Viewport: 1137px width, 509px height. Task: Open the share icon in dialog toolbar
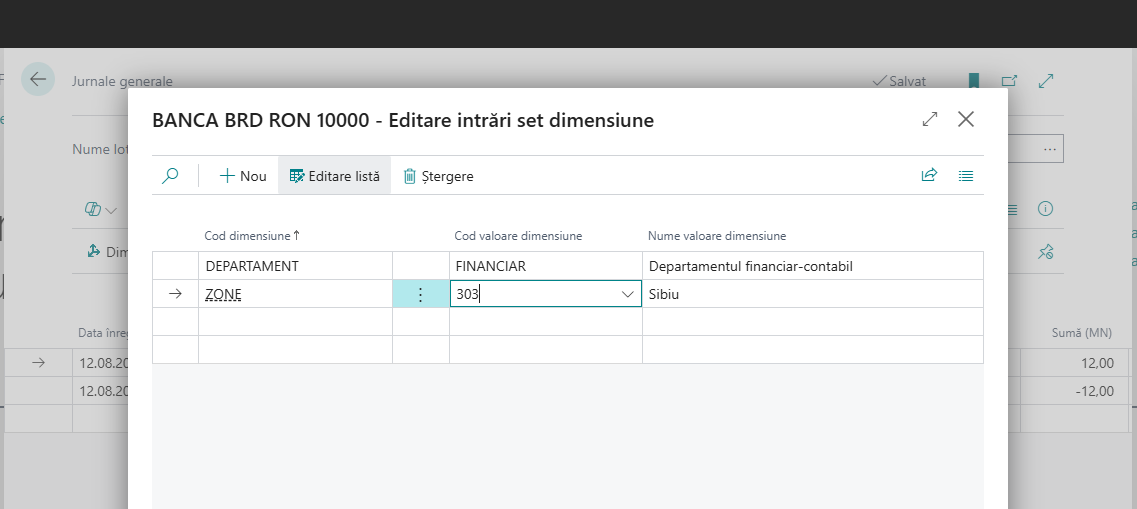(929, 175)
